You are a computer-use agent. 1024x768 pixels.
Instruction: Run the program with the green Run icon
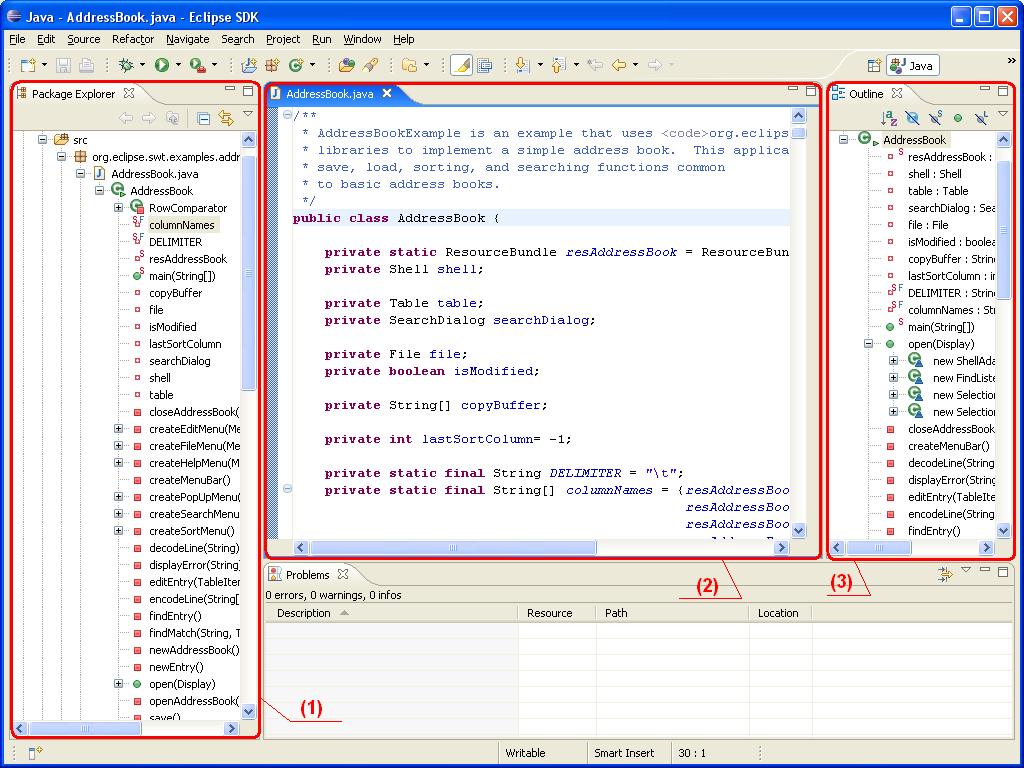coord(161,65)
